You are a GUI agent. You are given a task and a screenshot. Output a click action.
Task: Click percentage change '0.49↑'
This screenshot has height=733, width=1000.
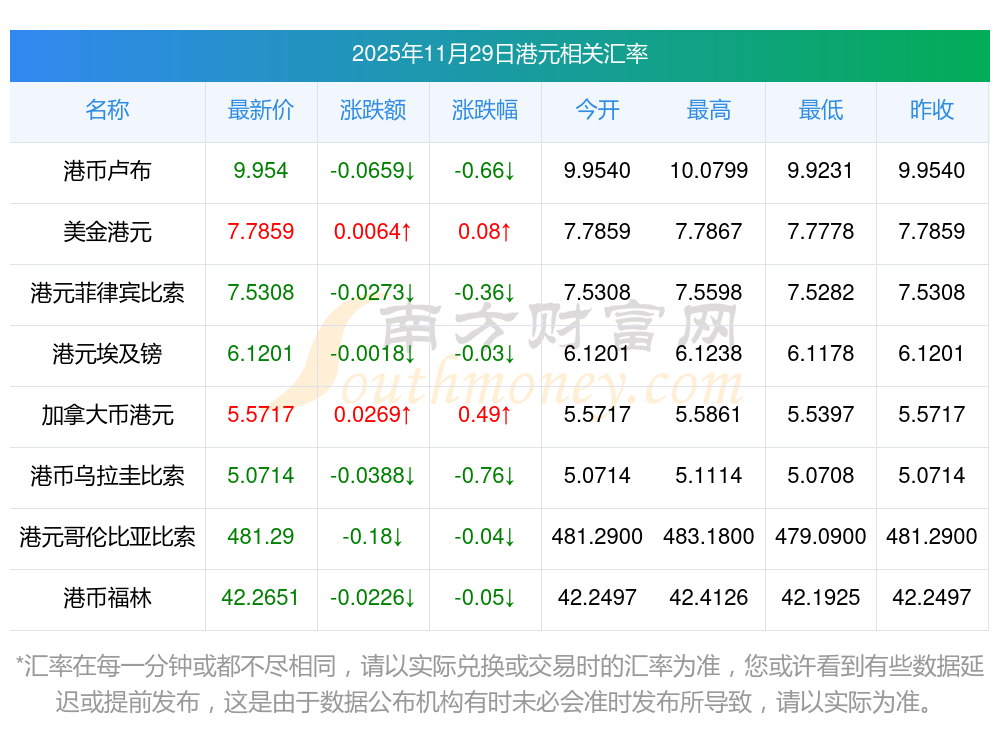point(485,415)
